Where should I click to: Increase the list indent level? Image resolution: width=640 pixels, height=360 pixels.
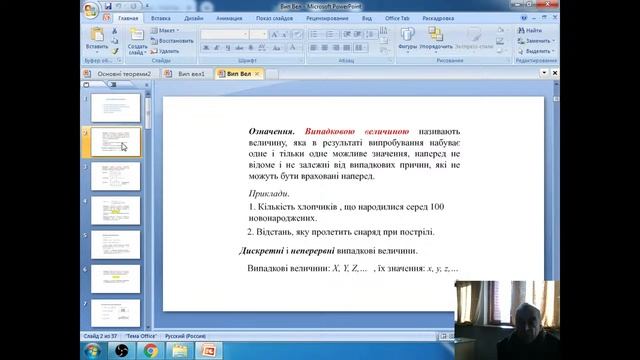point(357,35)
